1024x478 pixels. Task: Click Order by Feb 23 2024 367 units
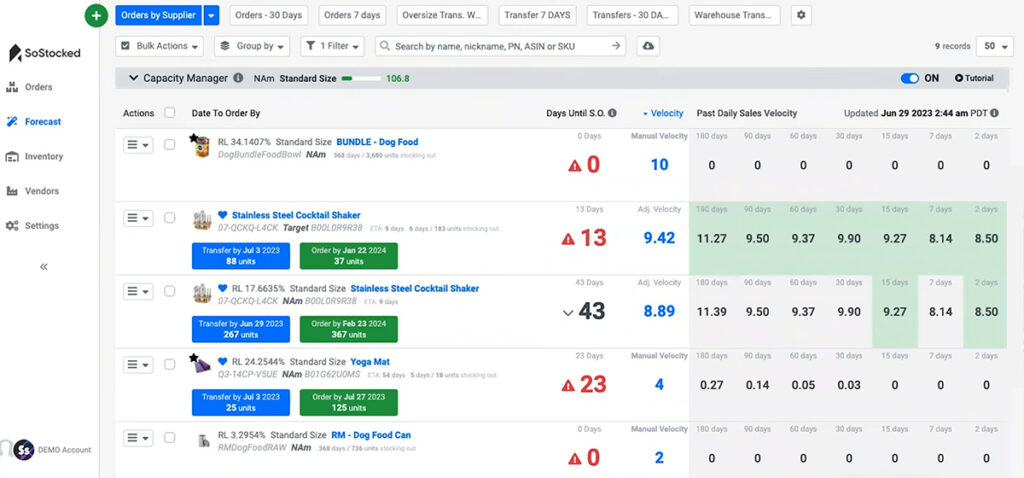click(x=348, y=328)
